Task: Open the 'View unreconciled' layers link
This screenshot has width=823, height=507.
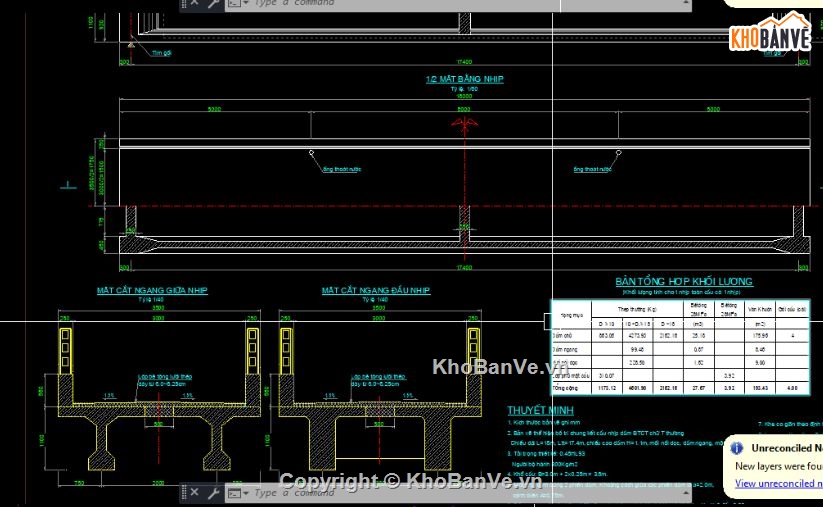Action: coord(778,483)
